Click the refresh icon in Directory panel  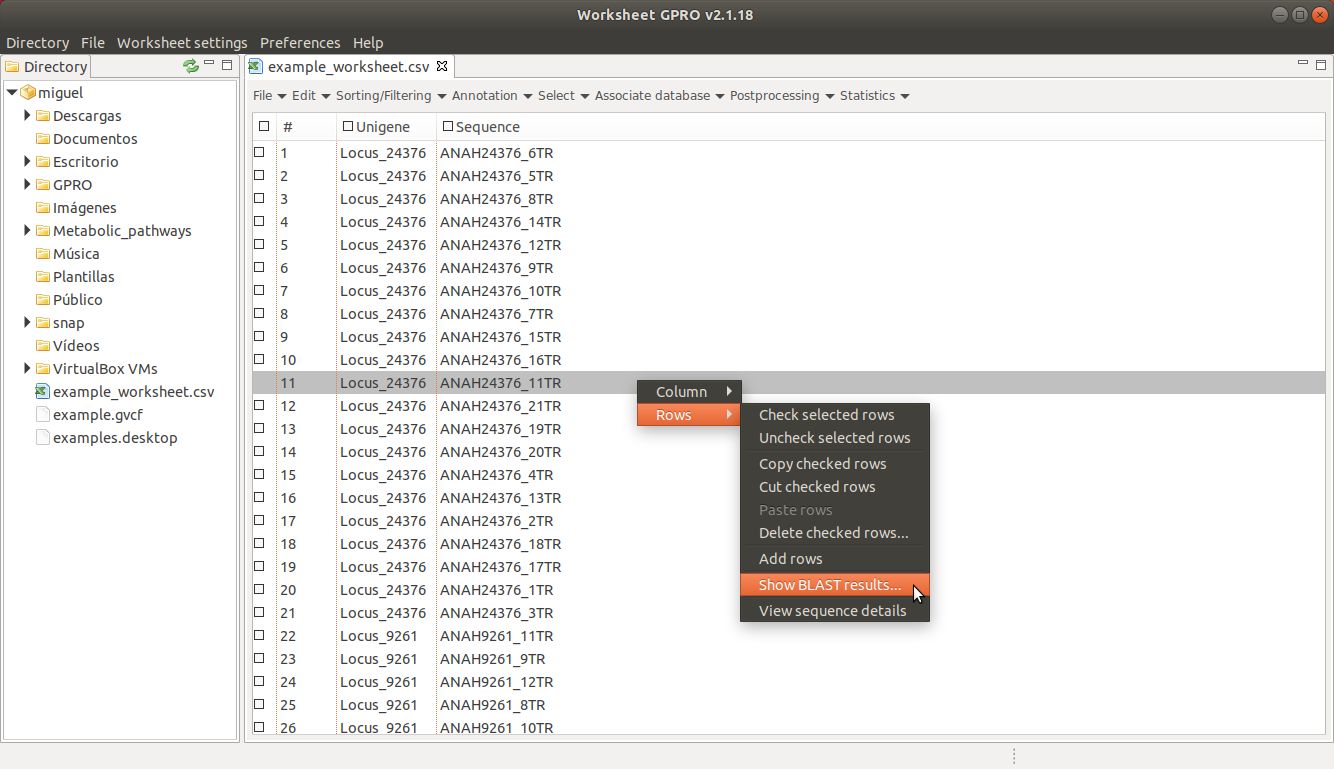tap(190, 66)
